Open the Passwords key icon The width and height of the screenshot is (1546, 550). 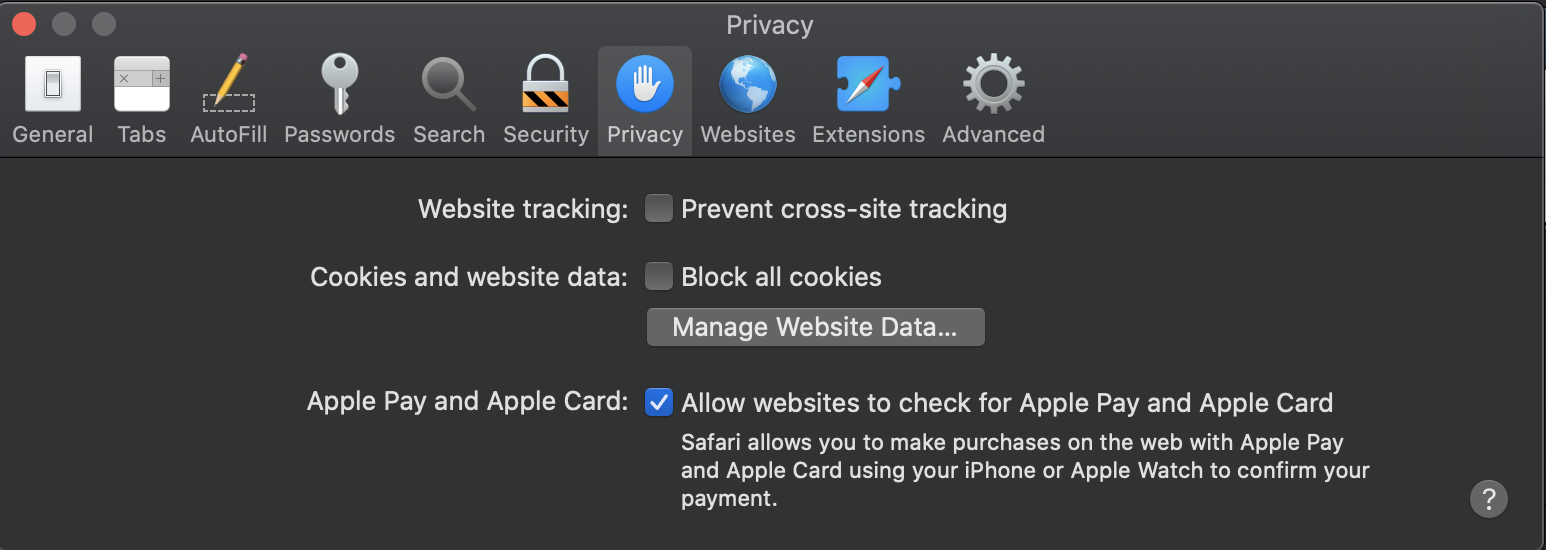click(339, 85)
